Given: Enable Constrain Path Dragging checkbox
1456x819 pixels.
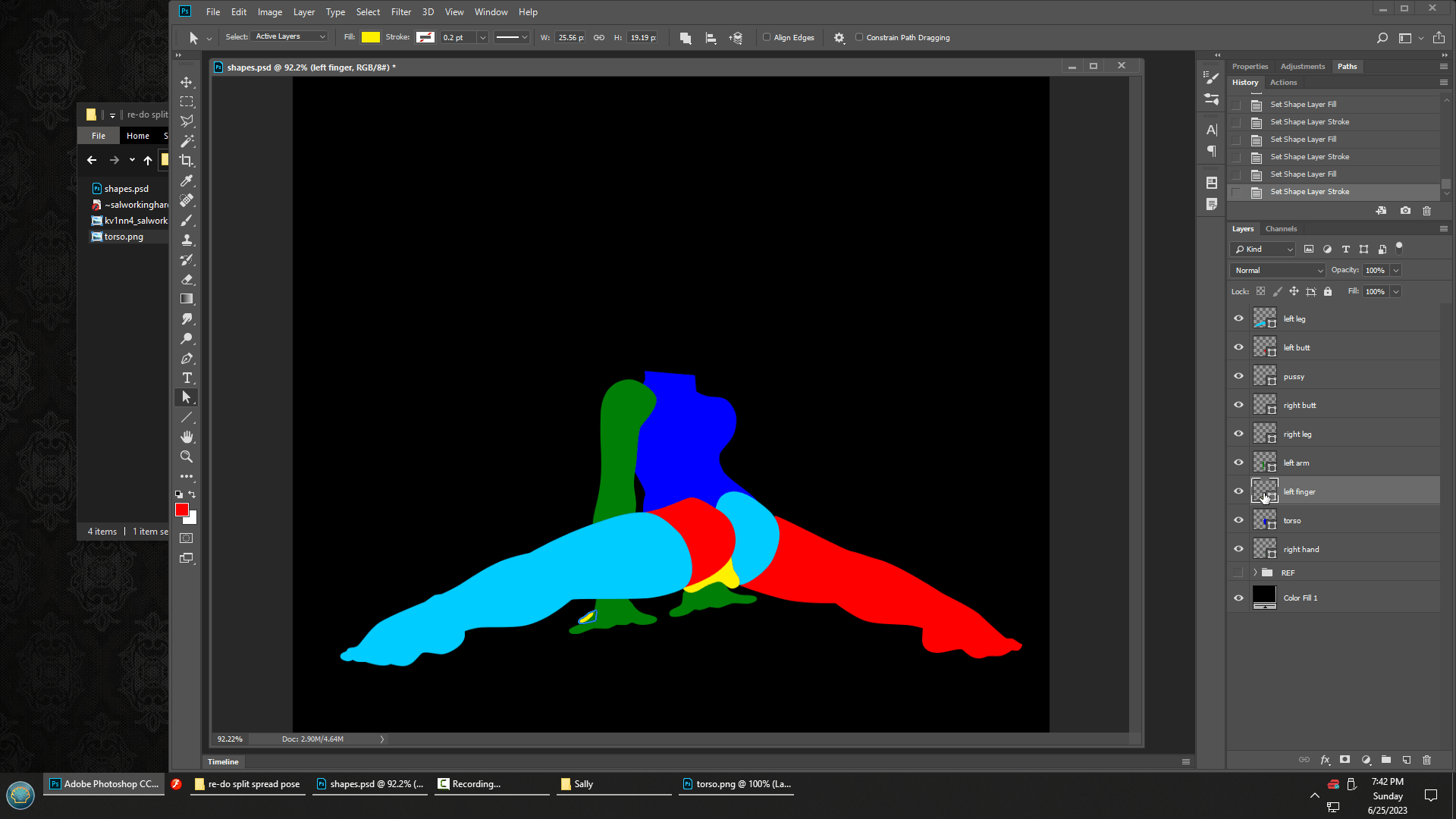Looking at the screenshot, I should coord(859,37).
